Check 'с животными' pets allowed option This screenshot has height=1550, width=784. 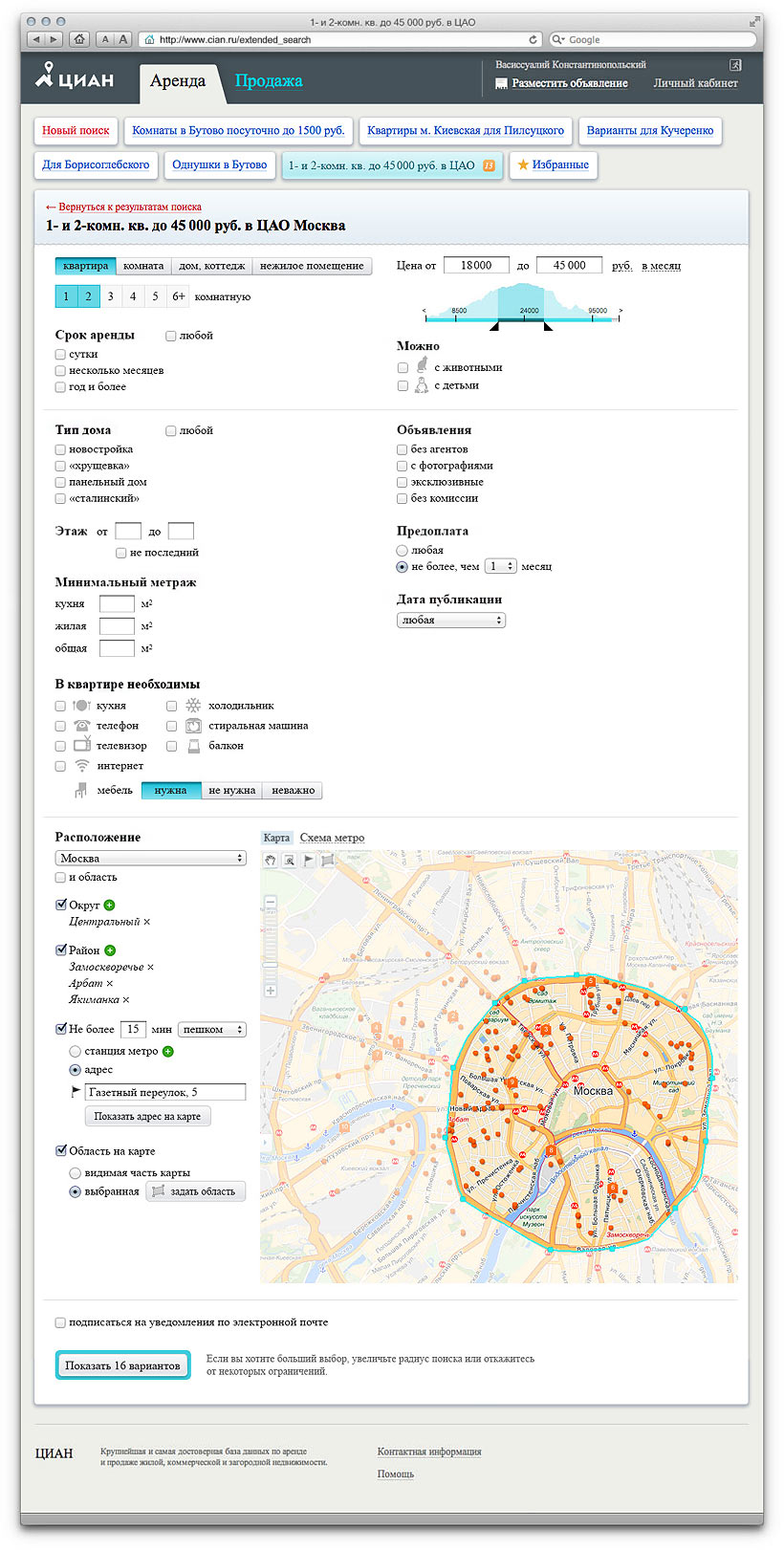403,368
